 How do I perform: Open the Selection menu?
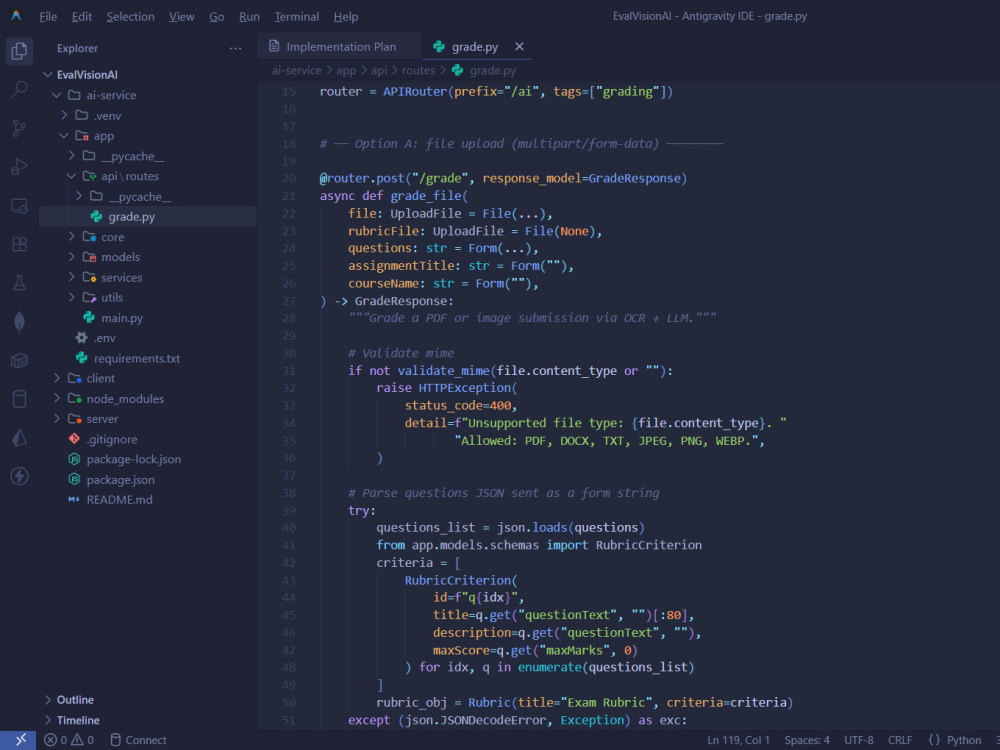pos(130,17)
